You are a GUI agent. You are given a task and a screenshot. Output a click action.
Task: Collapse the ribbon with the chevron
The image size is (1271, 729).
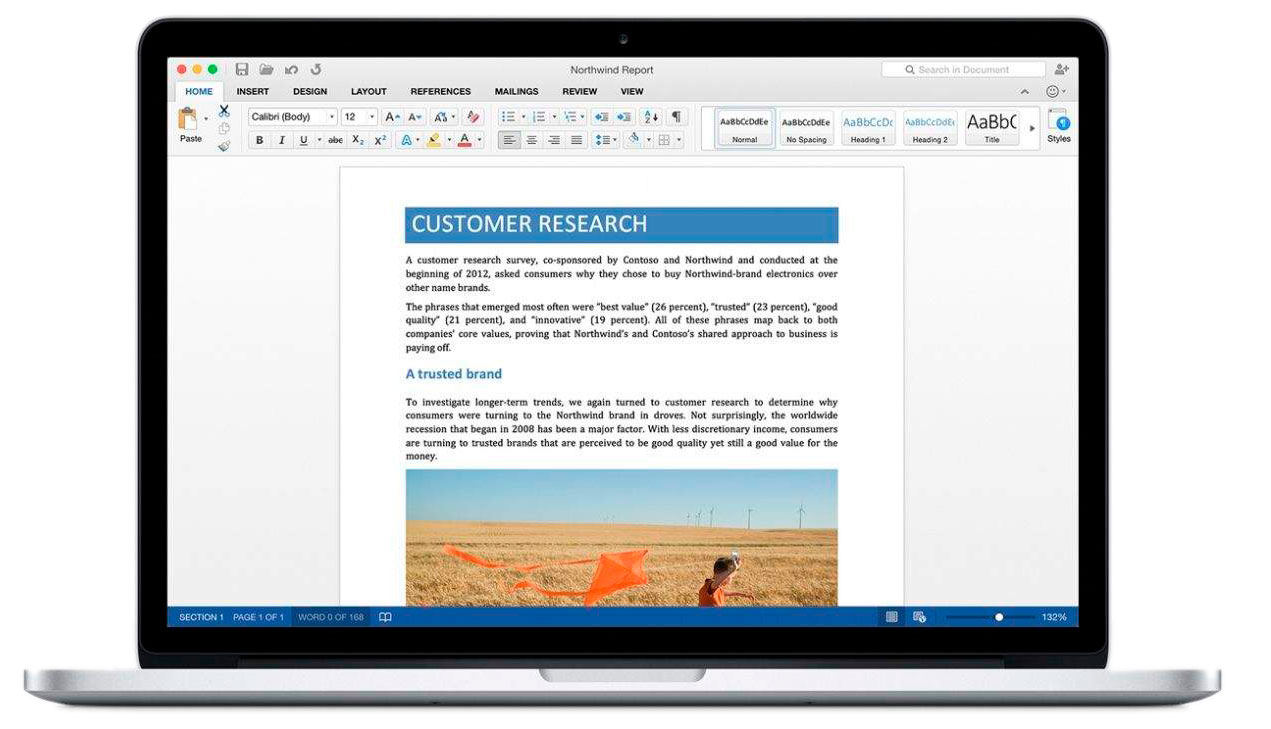click(x=1023, y=92)
